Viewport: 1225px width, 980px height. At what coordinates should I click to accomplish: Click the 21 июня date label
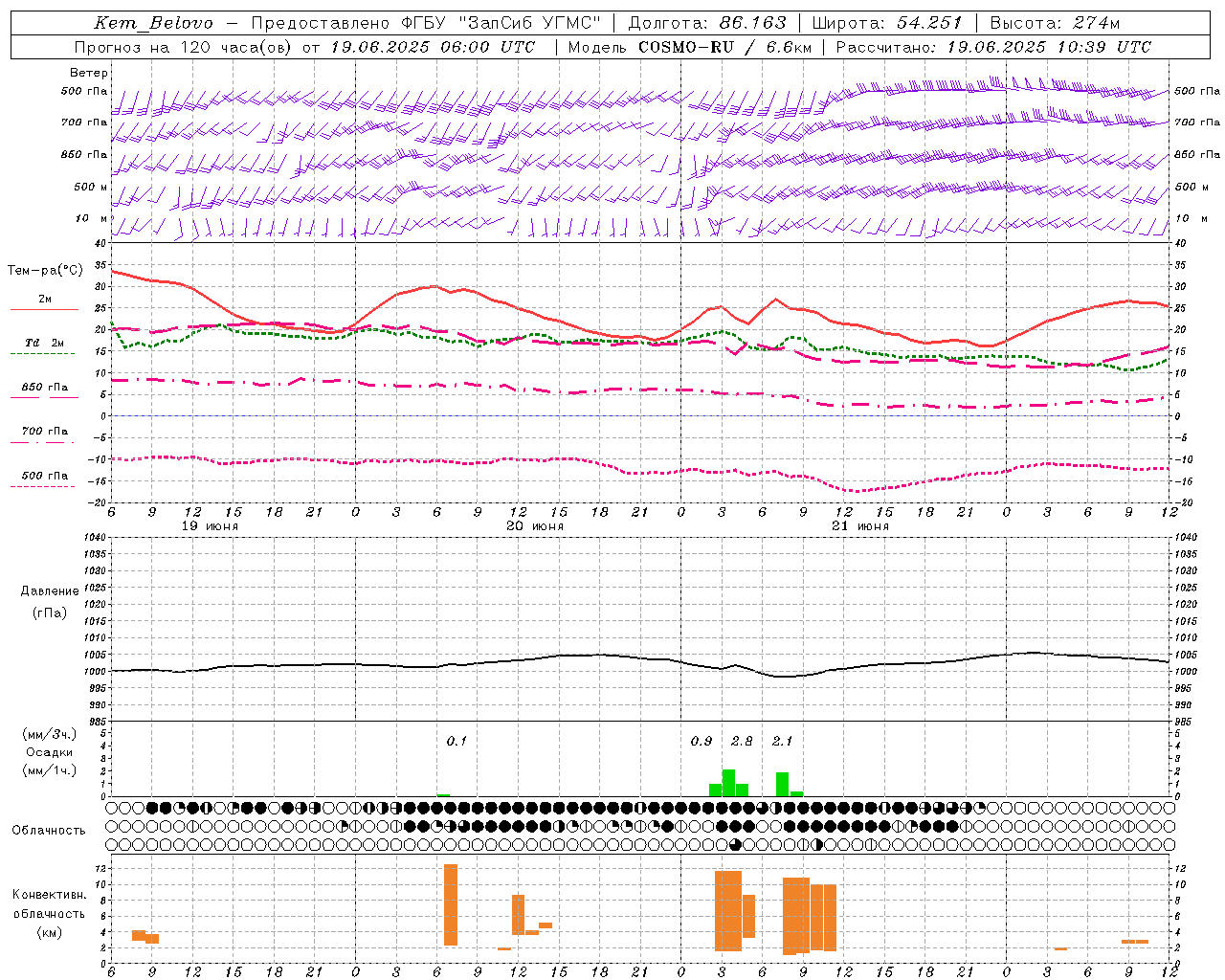(860, 526)
